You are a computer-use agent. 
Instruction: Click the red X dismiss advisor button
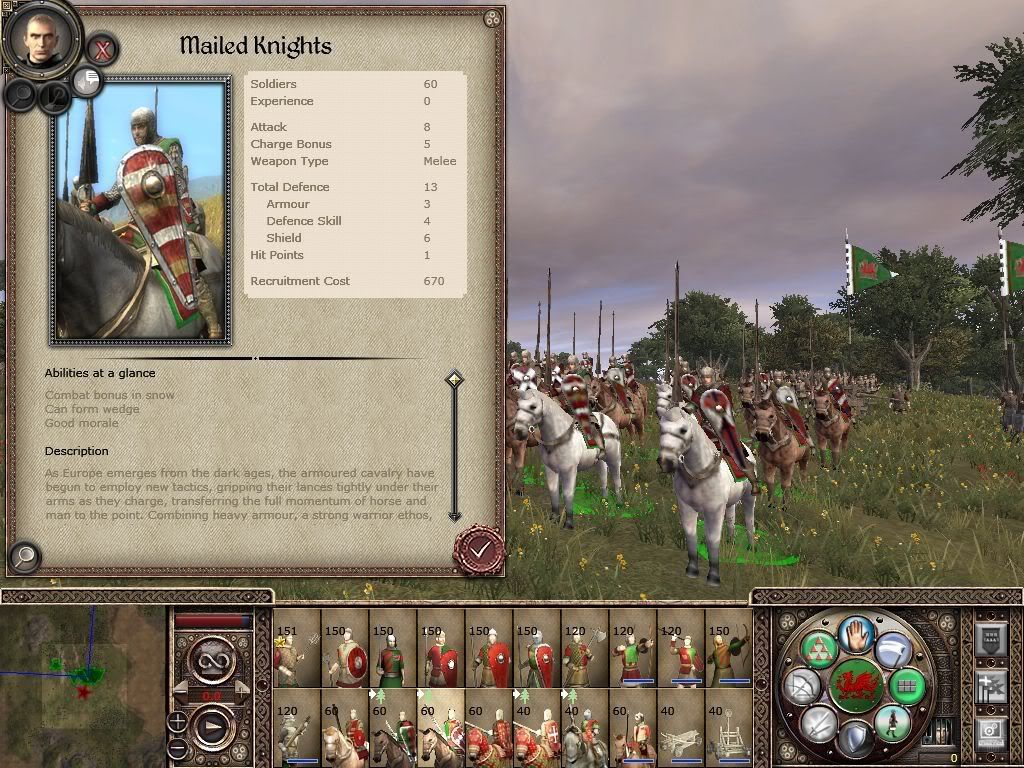coord(102,50)
